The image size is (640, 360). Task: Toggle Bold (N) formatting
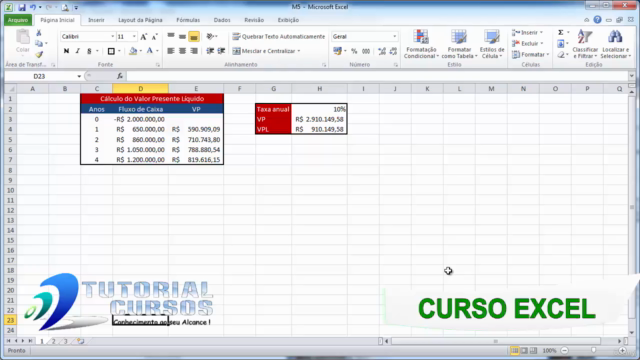(x=66, y=51)
